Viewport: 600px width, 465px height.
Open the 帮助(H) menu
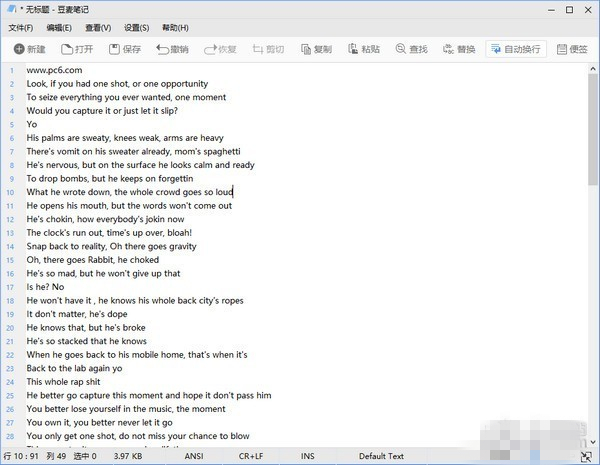click(175, 28)
